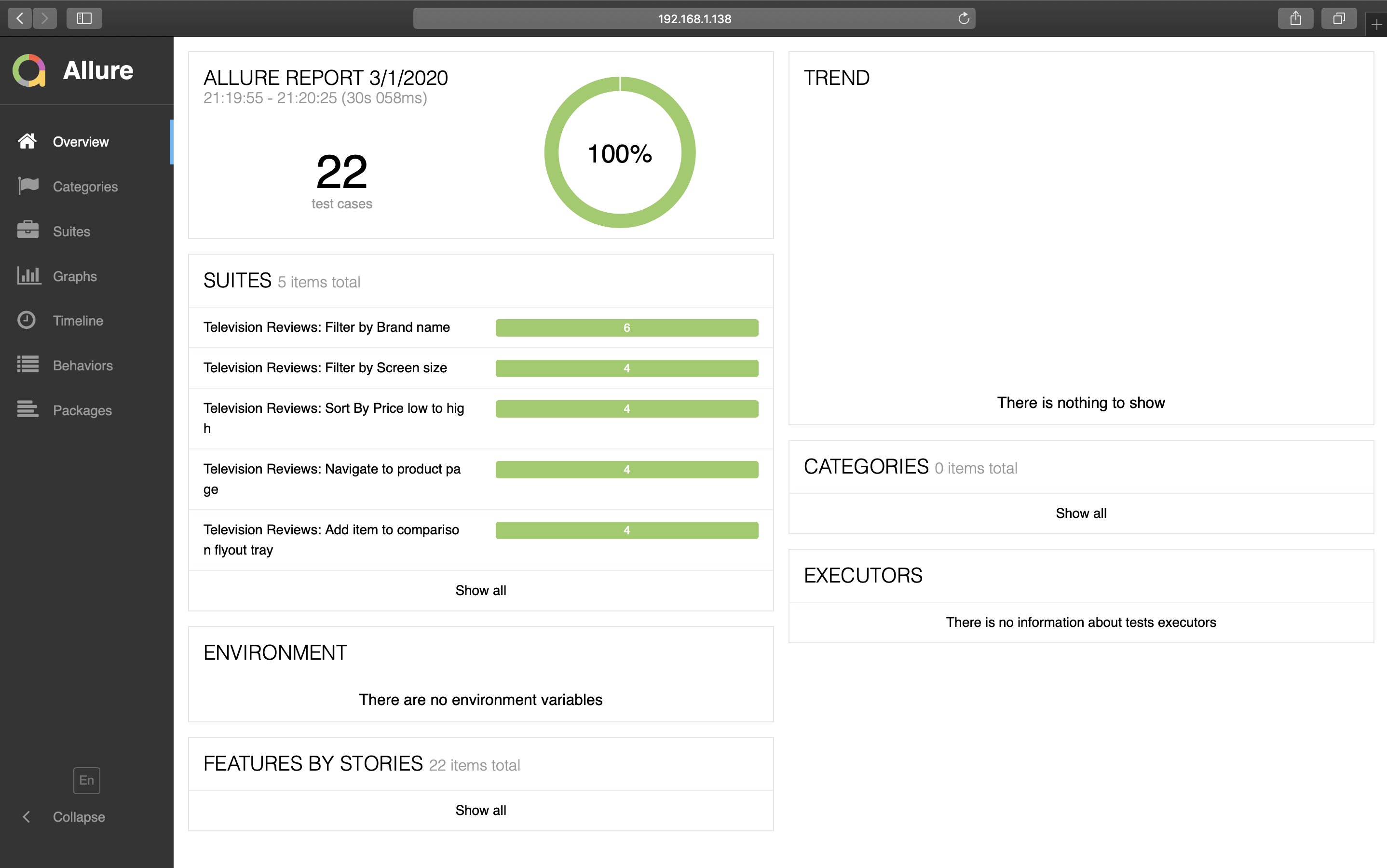Click the Overview home icon
The width and height of the screenshot is (1387, 868).
tap(27, 141)
